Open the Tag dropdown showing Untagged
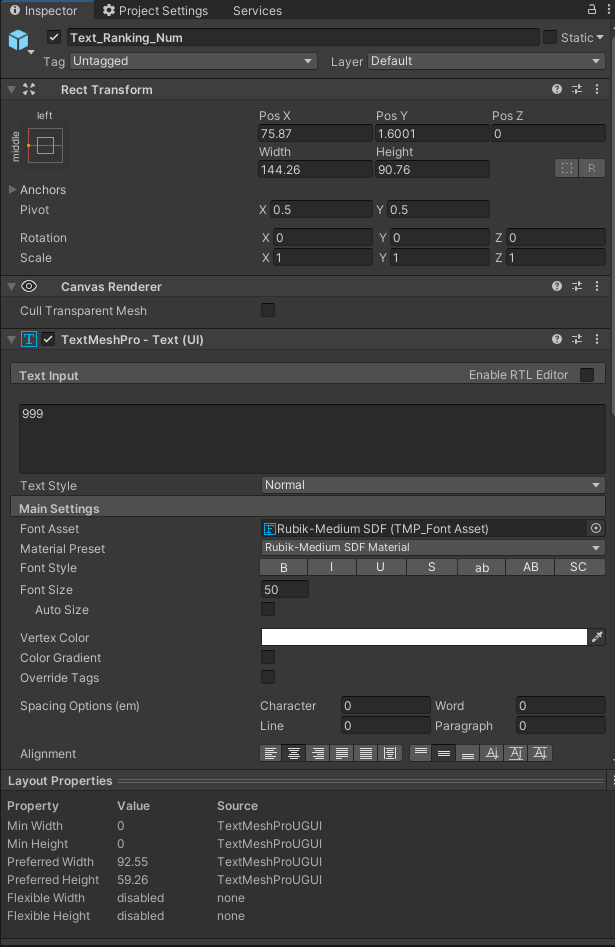615x947 pixels. click(193, 61)
